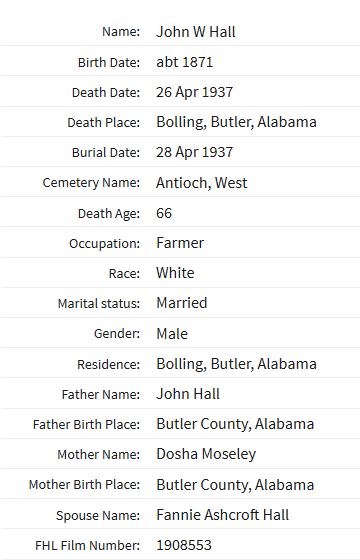Open mother name Dosha Moseley
Viewport: 360px width, 560px height.
click(206, 454)
